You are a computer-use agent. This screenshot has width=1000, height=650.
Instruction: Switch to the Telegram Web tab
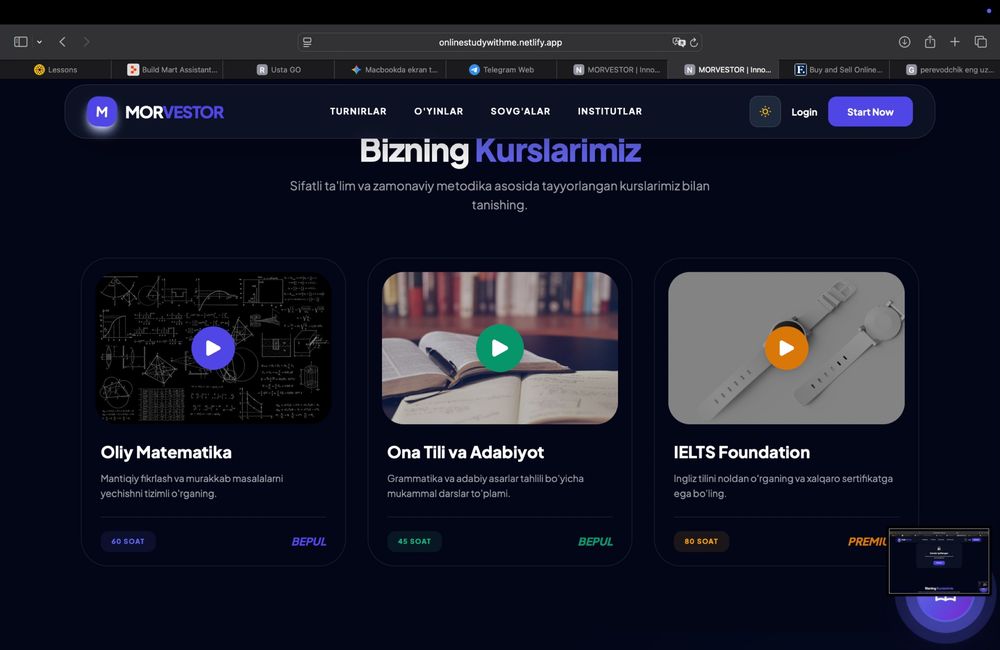[501, 70]
